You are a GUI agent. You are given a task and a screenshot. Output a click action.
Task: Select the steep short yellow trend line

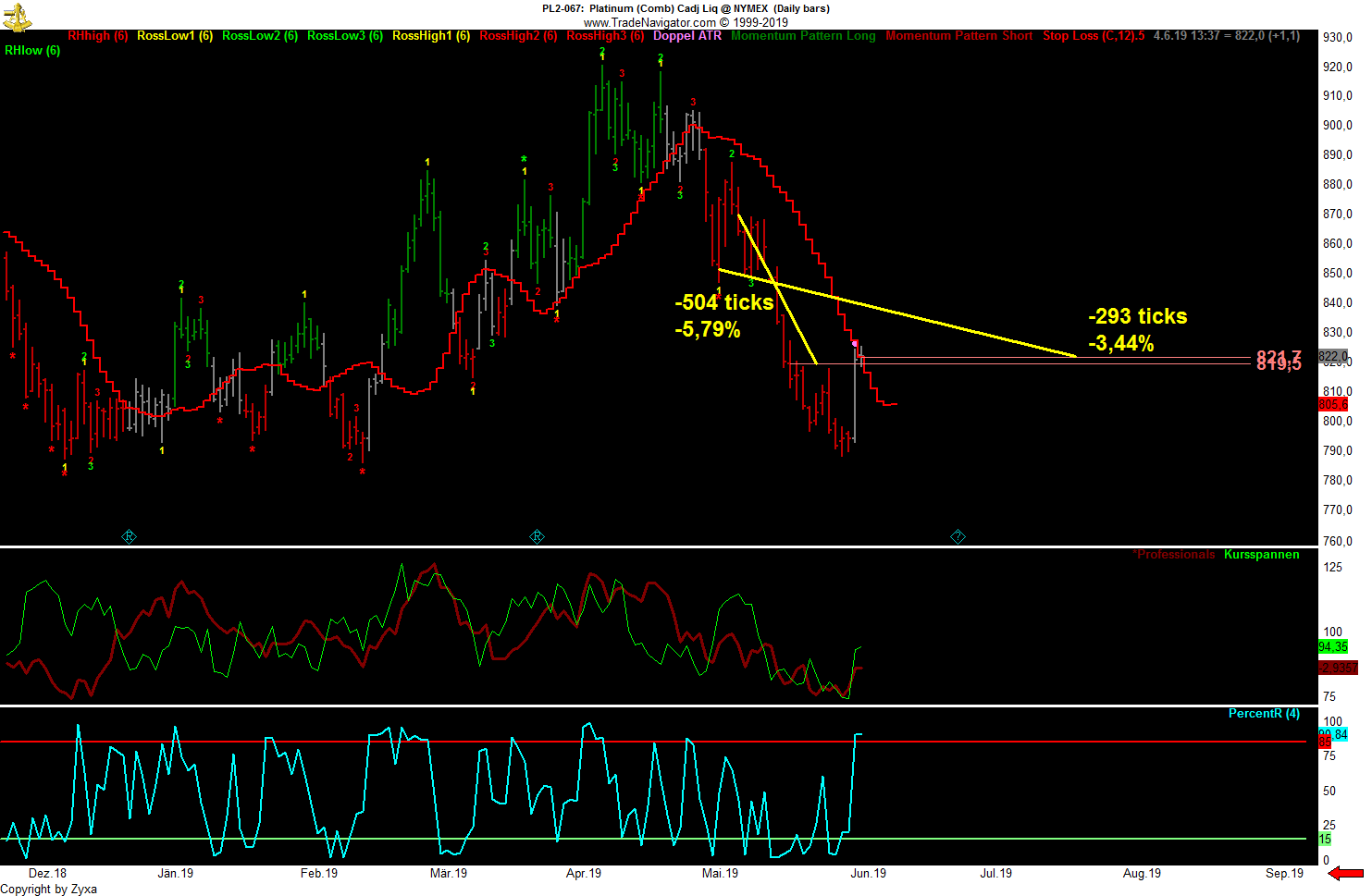(777, 289)
